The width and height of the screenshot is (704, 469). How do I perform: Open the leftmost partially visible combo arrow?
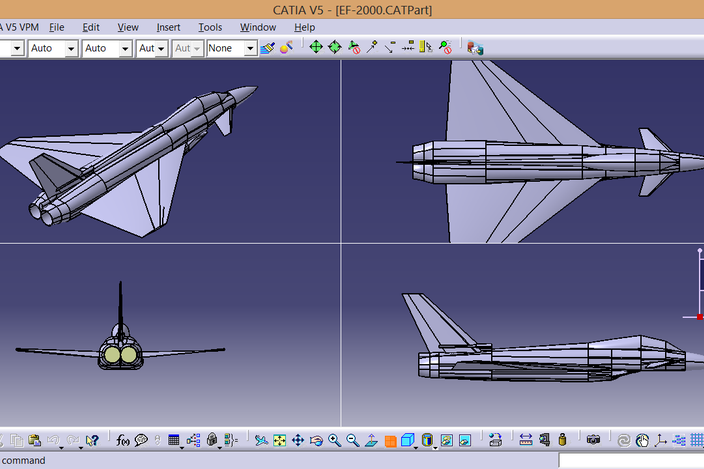tap(17, 48)
